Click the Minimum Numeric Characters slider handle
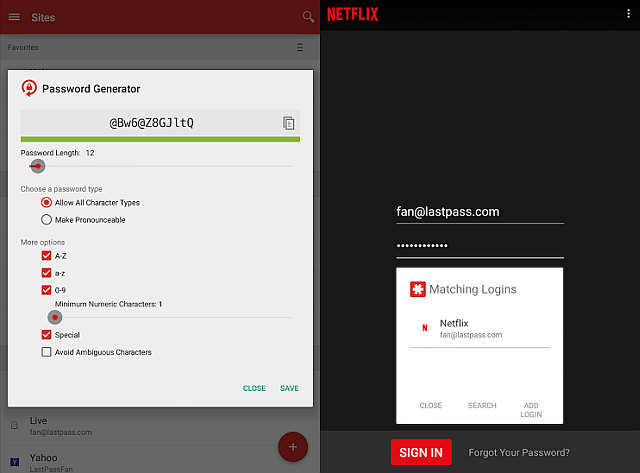Screen dimensions: 640x473 [x=55, y=317]
